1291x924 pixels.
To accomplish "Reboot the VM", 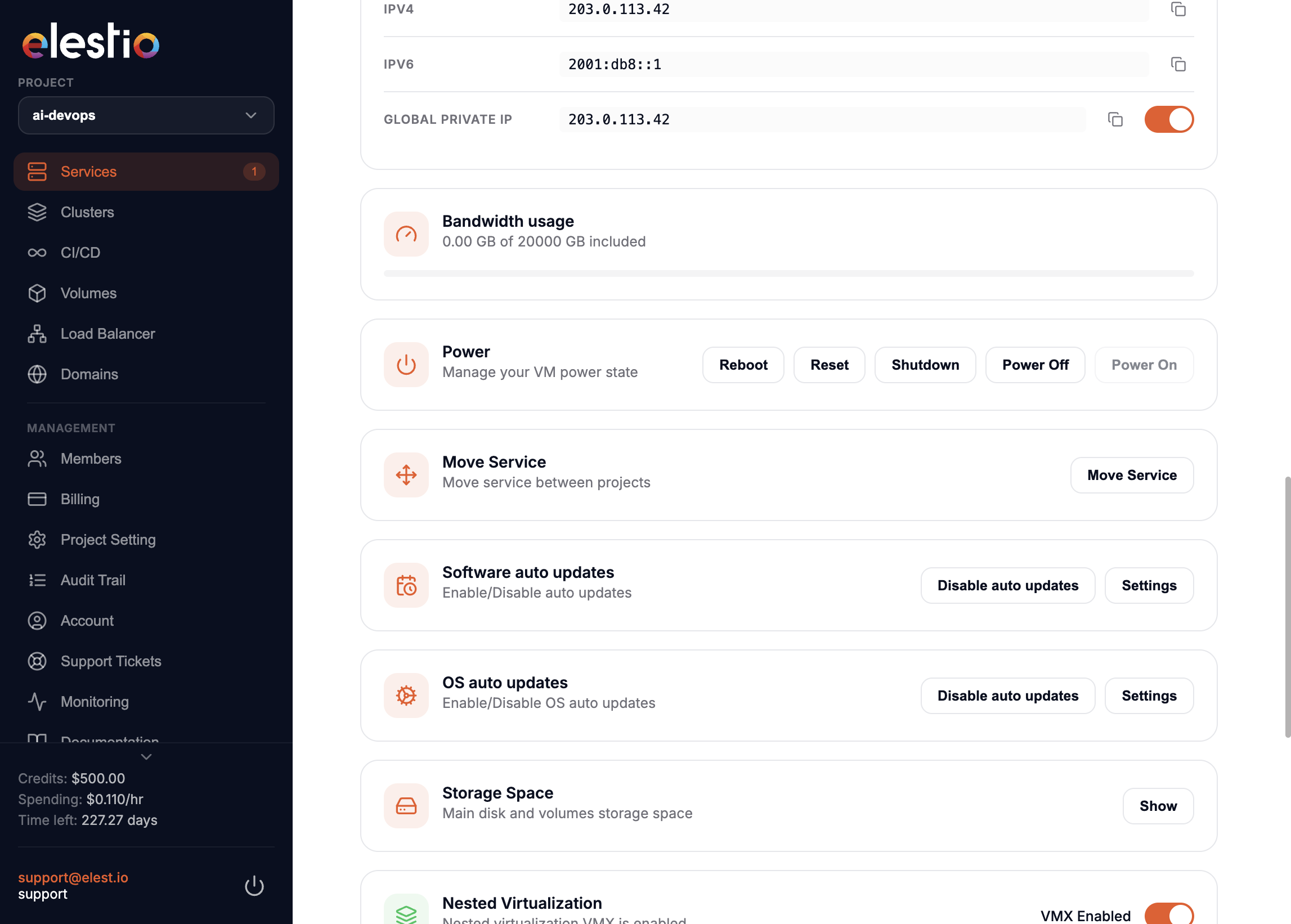I will click(x=743, y=365).
